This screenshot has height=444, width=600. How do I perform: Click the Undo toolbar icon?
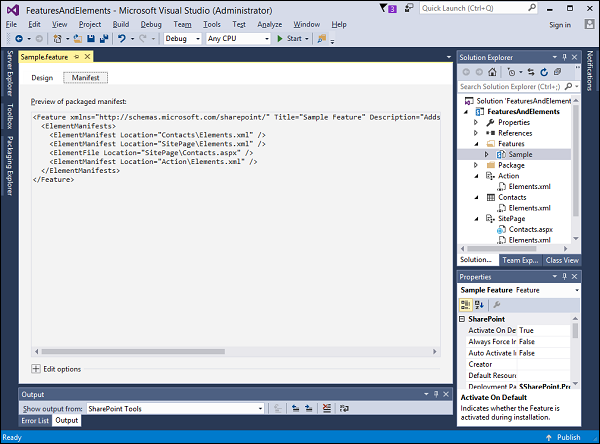point(121,39)
